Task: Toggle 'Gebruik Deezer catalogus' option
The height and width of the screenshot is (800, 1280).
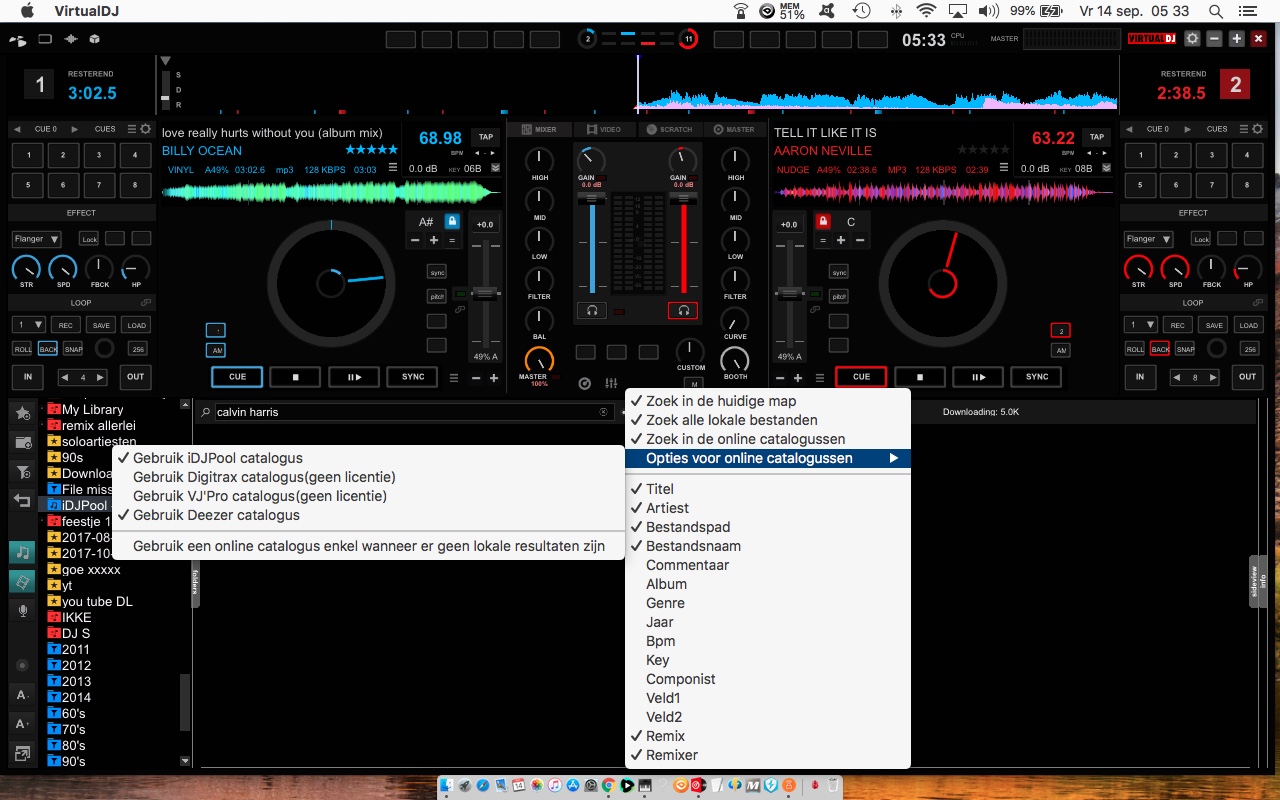Action: pyautogui.click(x=369, y=515)
